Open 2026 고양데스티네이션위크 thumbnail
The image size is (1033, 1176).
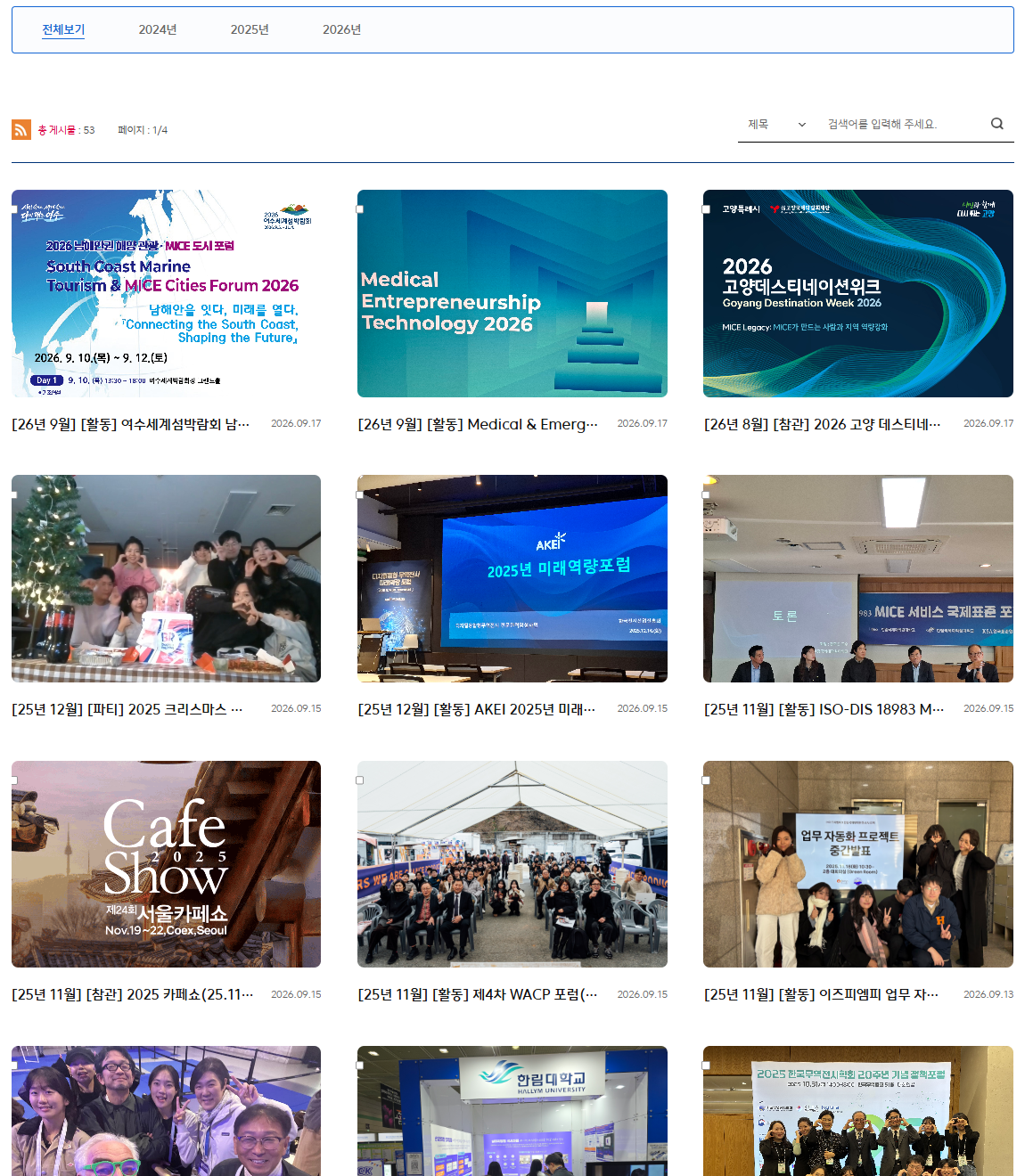(x=858, y=293)
